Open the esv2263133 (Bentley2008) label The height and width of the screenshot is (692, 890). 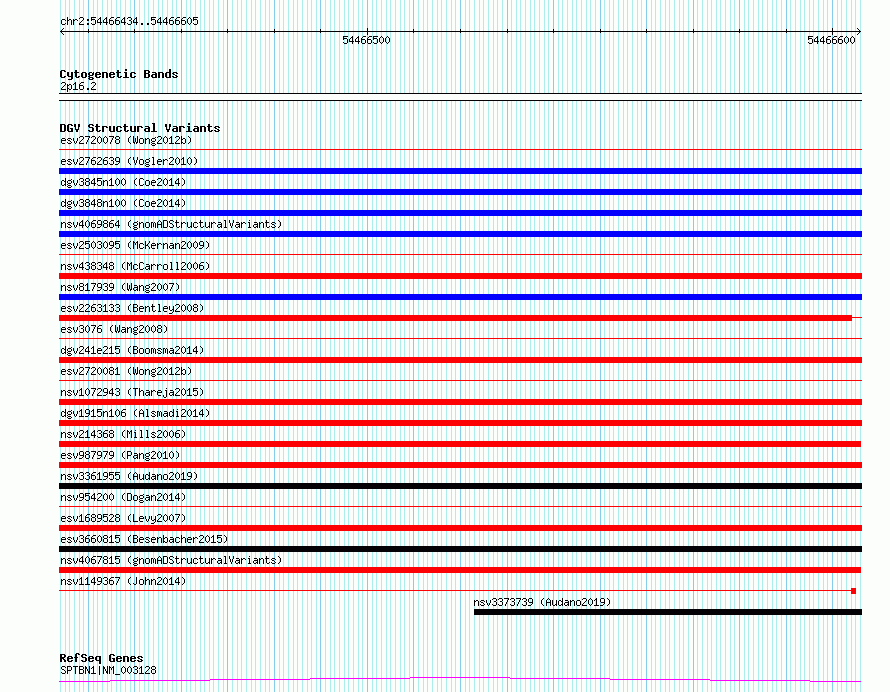[132, 308]
